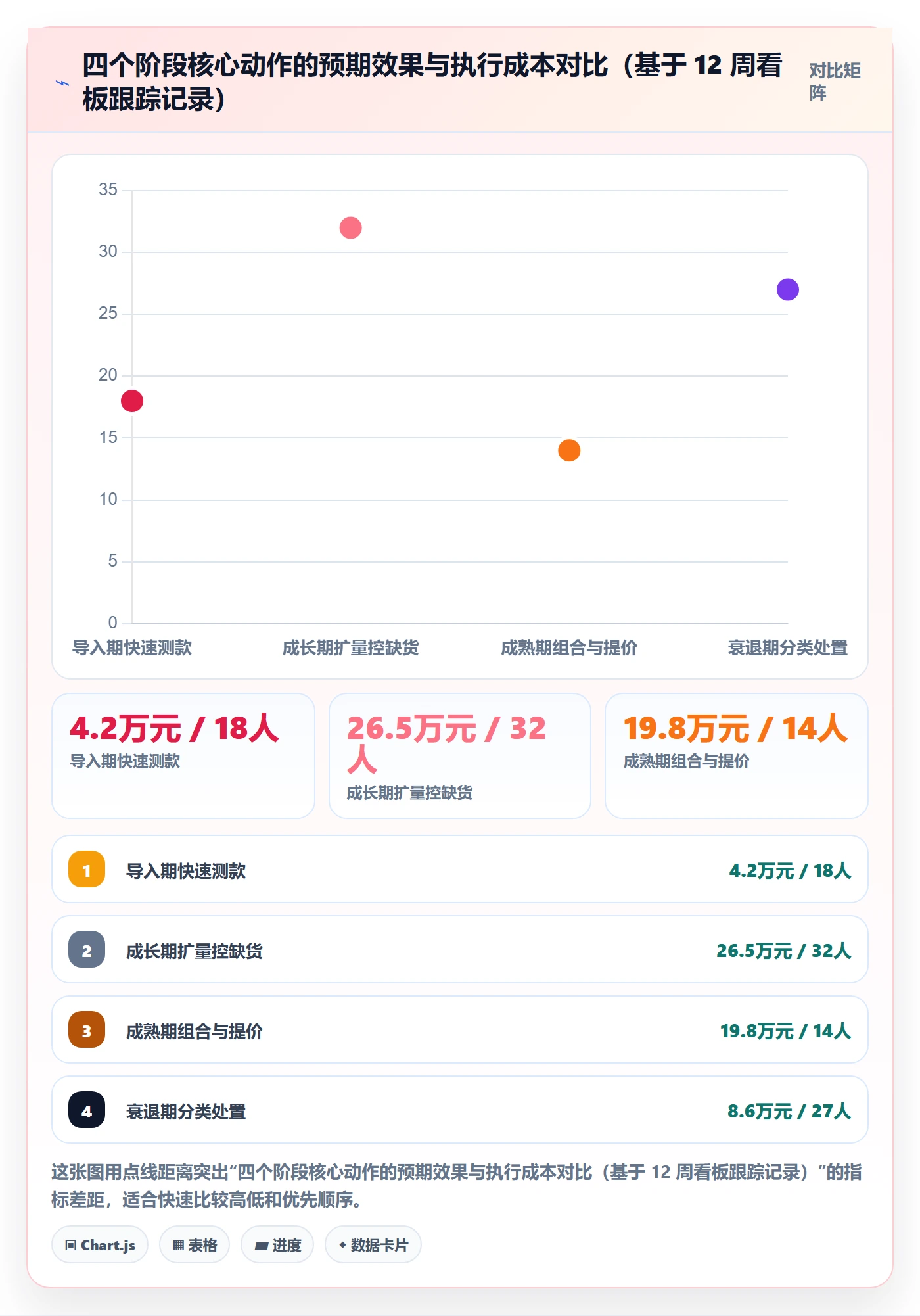Click the Chart.js tag chip

click(100, 1244)
